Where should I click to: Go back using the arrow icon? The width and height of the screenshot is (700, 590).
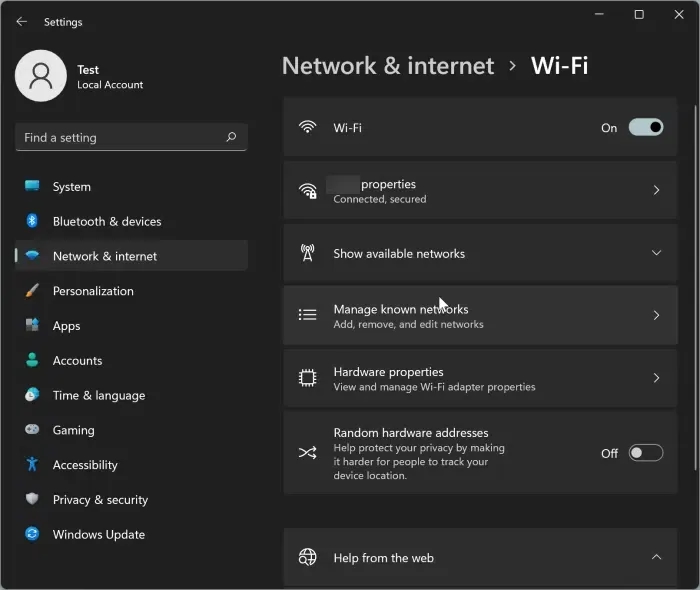click(21, 22)
